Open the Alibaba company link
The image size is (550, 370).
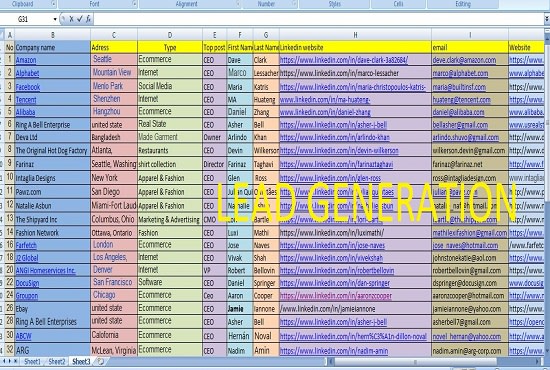[25, 112]
